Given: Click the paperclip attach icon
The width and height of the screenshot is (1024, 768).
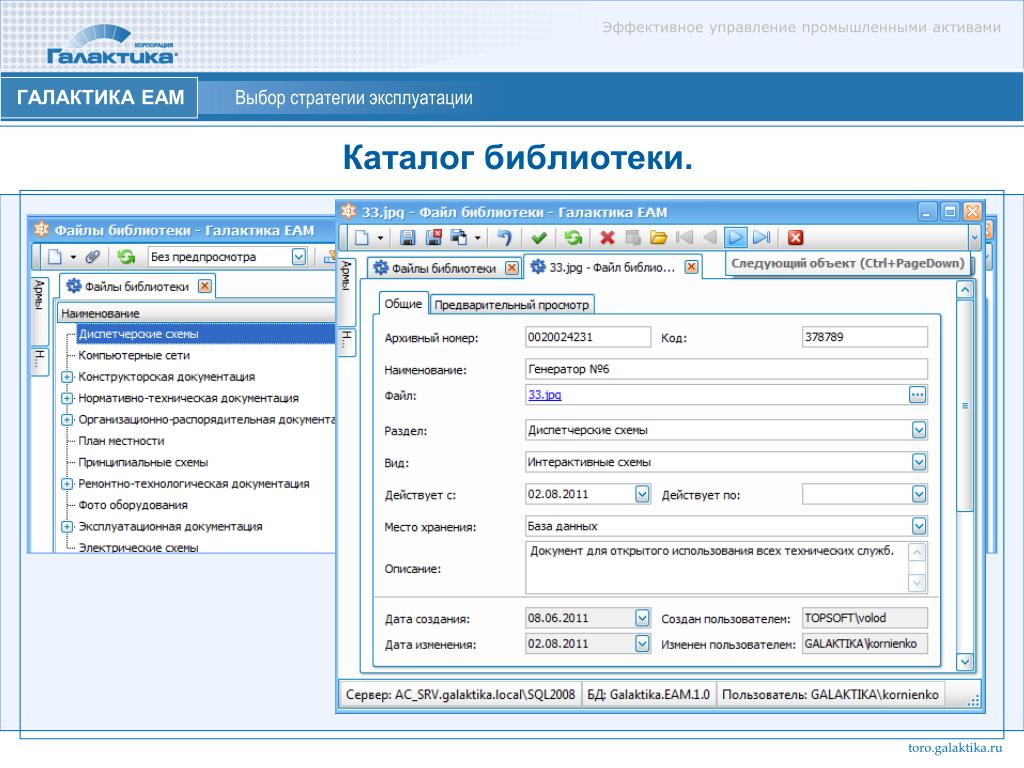Looking at the screenshot, I should pos(93,257).
